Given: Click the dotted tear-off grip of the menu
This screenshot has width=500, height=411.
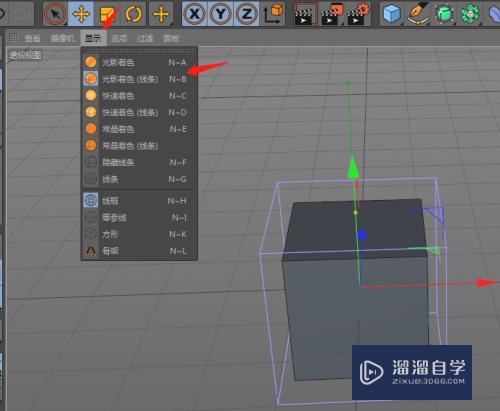Looking at the screenshot, I should click(139, 50).
